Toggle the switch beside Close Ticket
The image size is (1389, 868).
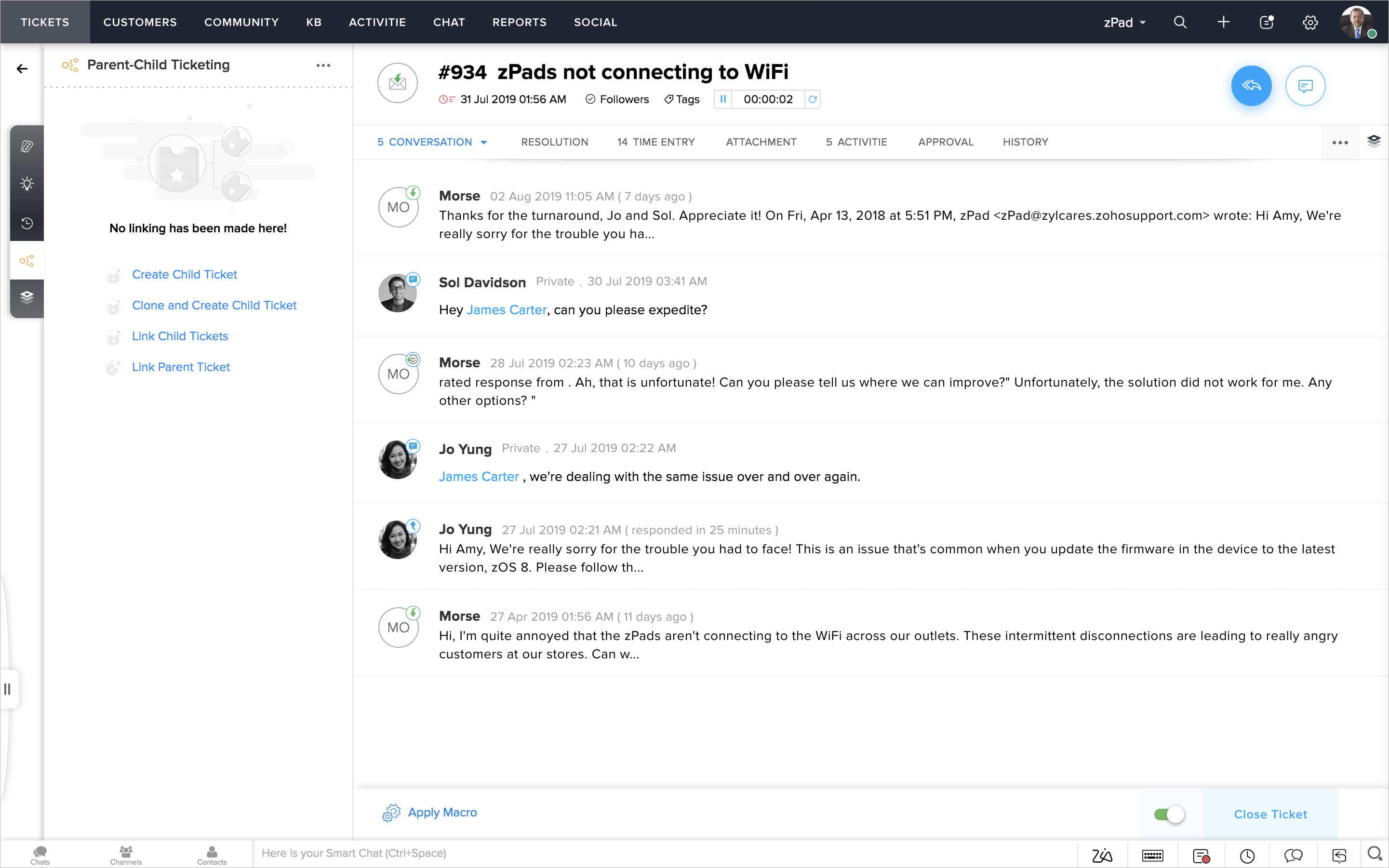[x=1169, y=814]
